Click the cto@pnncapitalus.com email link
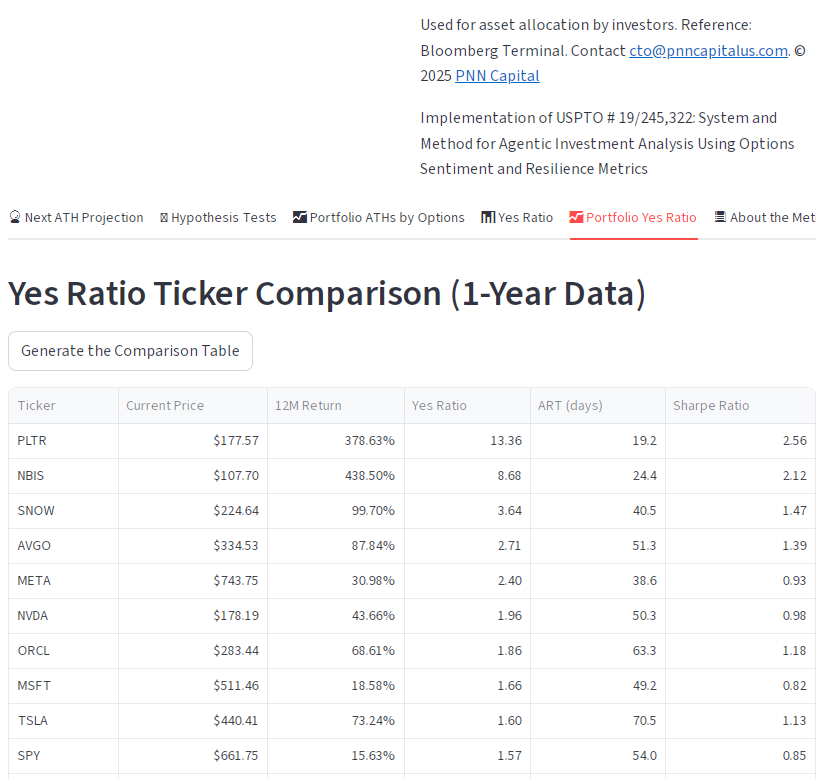The image size is (823, 779). tap(708, 50)
